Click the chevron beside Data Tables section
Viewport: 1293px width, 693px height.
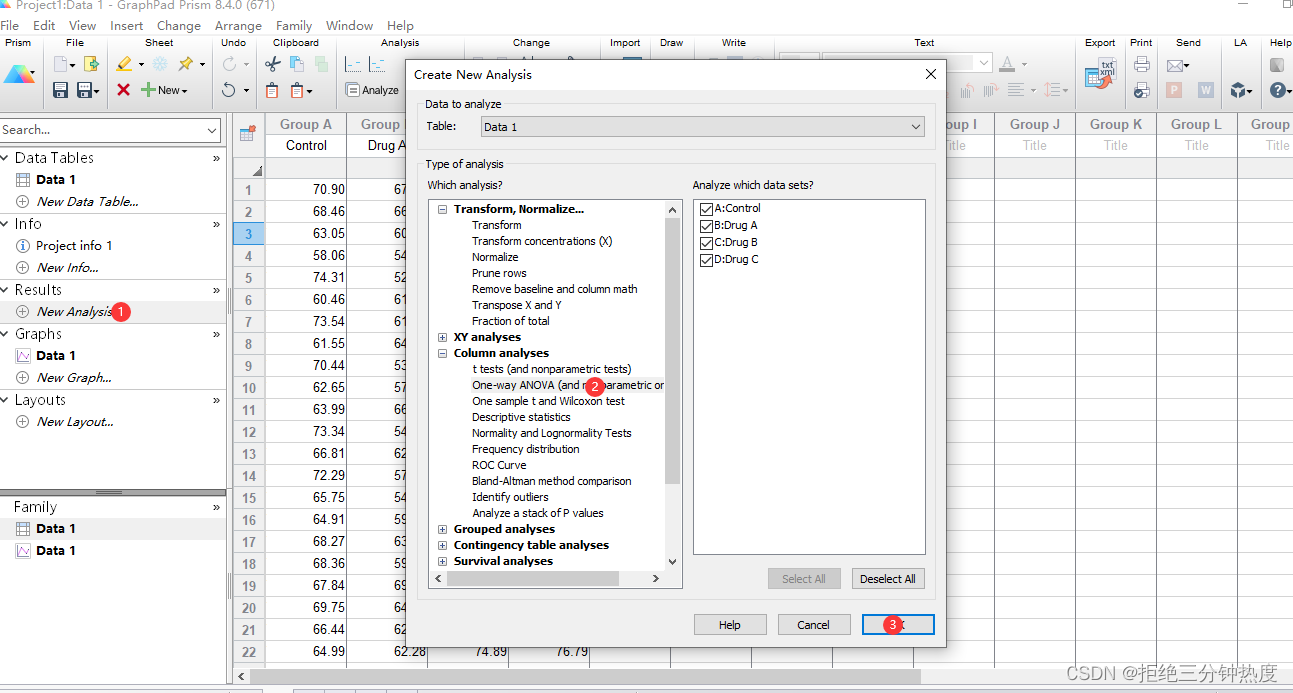pos(216,158)
